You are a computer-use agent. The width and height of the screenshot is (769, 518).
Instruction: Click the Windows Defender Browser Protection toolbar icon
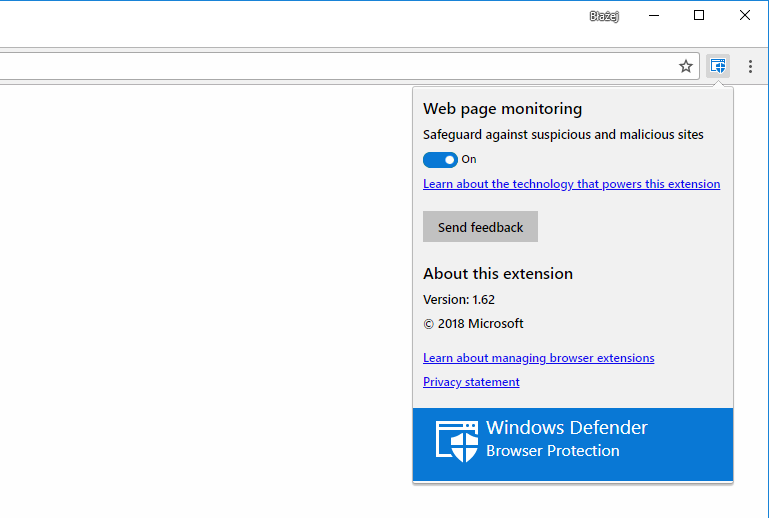(x=718, y=66)
